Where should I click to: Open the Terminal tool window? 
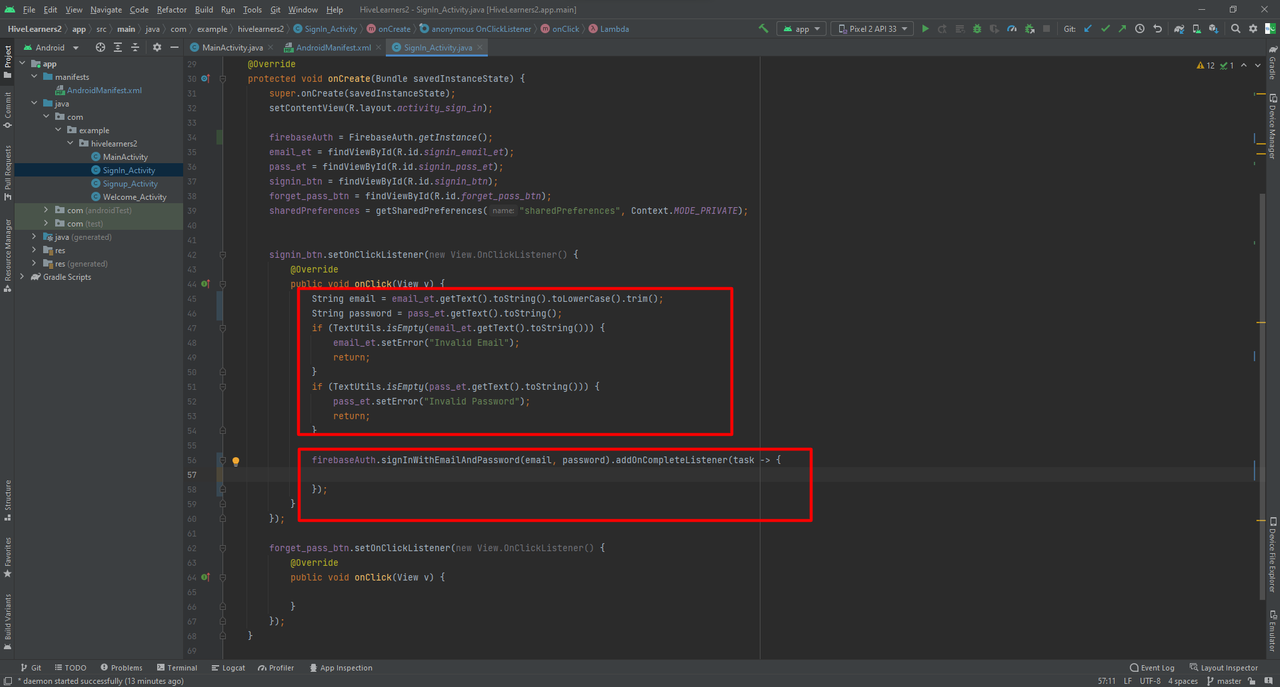[x=176, y=667]
